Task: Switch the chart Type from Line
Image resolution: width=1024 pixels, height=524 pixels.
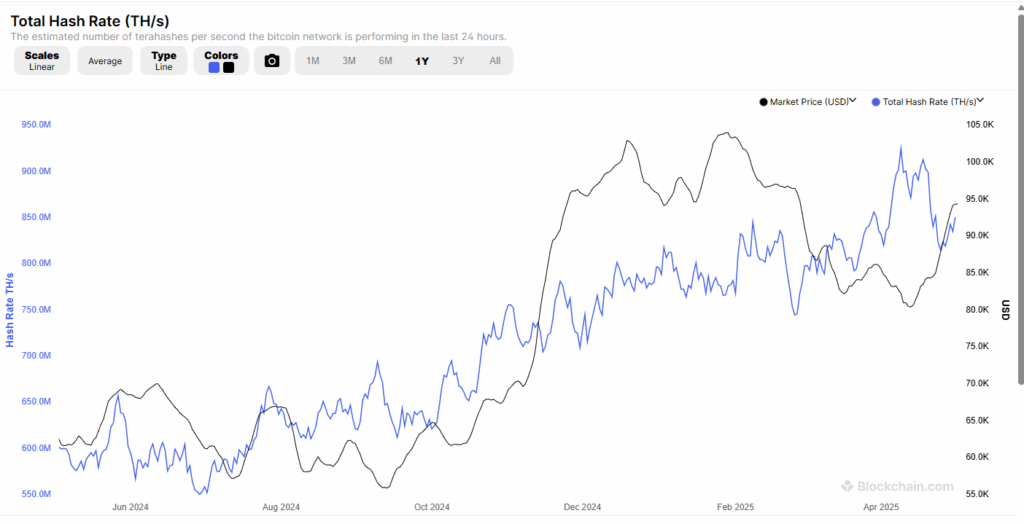Action: click(x=164, y=61)
